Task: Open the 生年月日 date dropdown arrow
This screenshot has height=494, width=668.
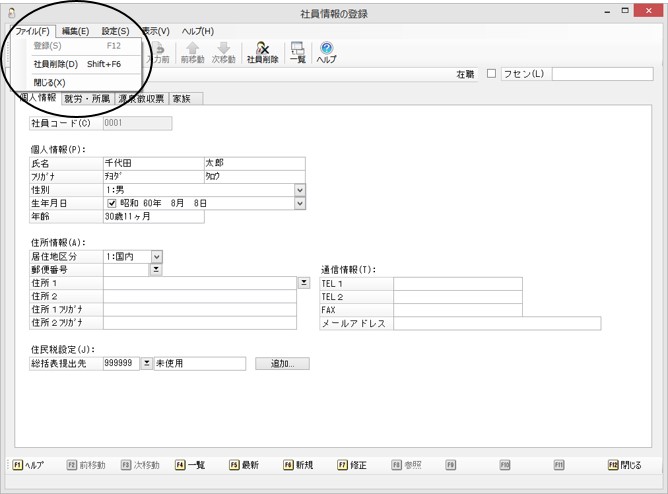Action: pos(300,204)
